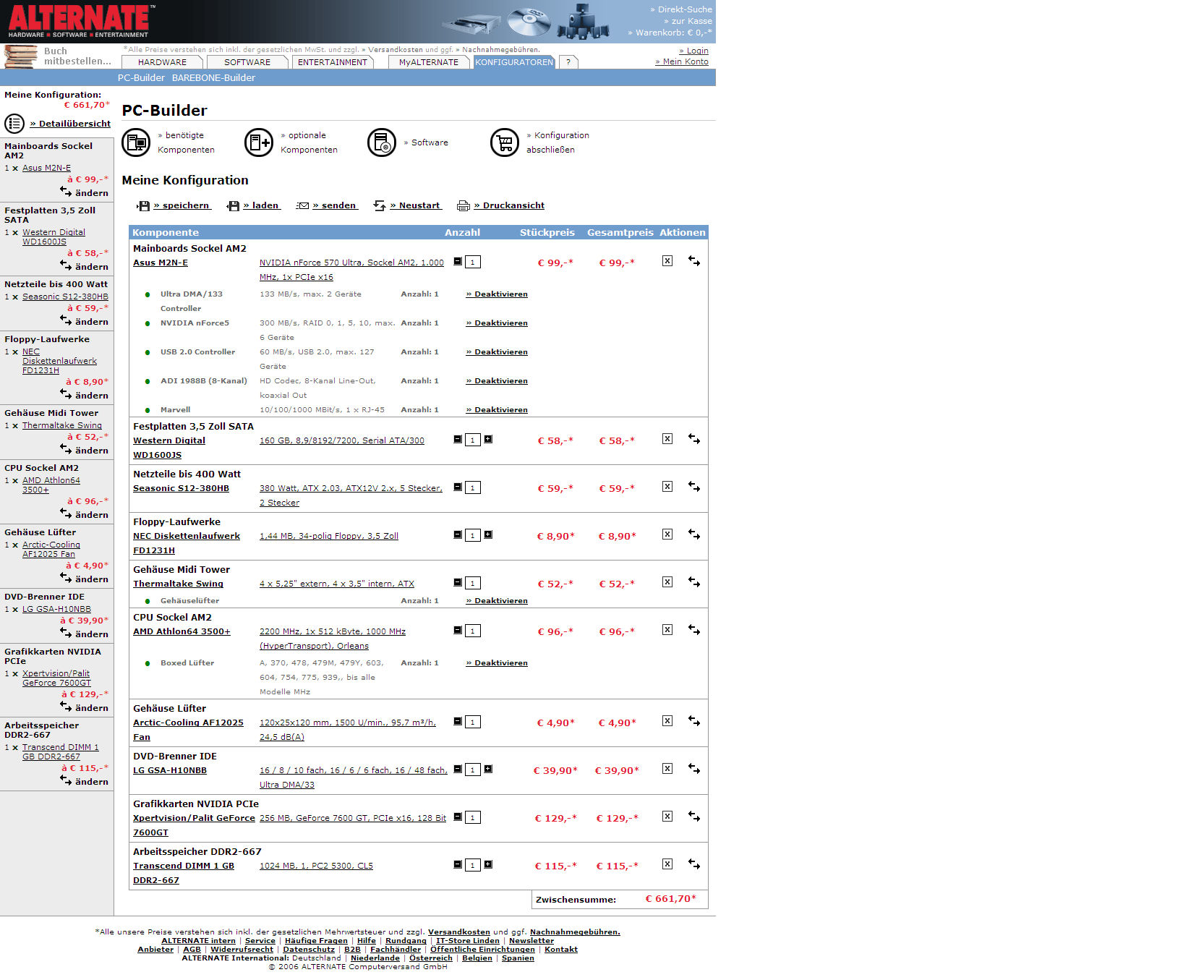Increase quantity of NEC floppy drive

488,534
